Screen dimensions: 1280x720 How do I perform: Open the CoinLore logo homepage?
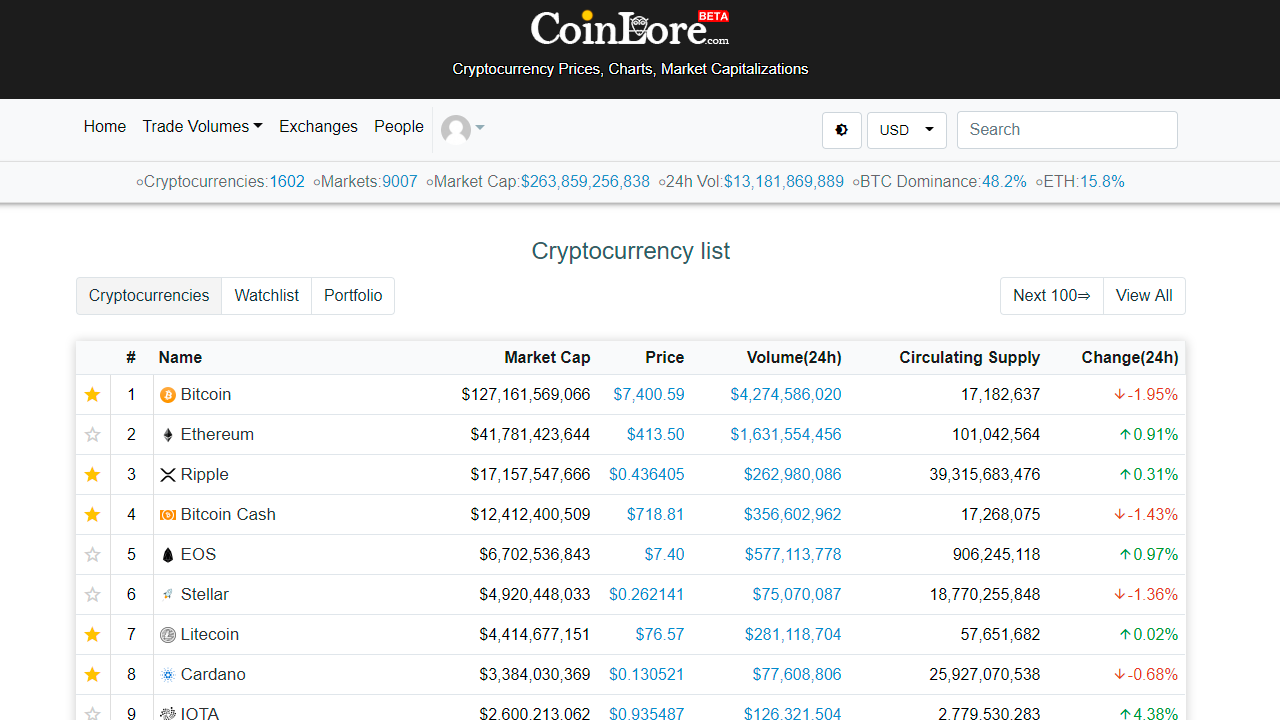630,28
